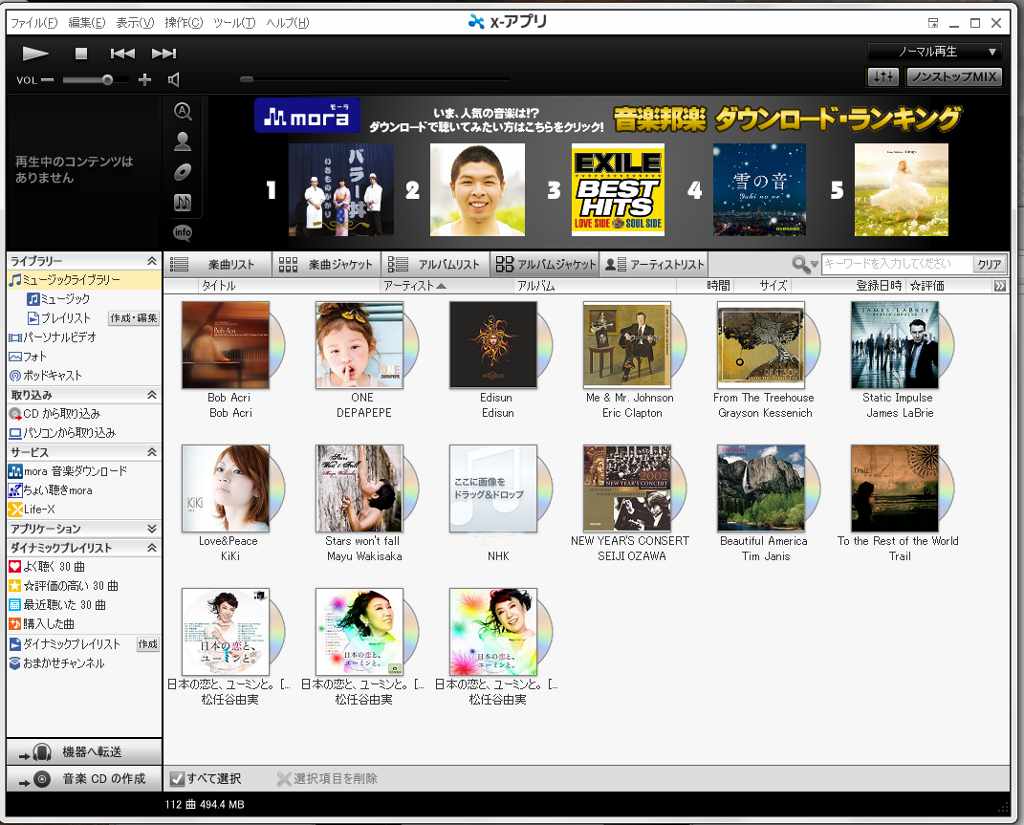The height and width of the screenshot is (825, 1024).
Task: Focus the keyword search field
Action: [895, 265]
